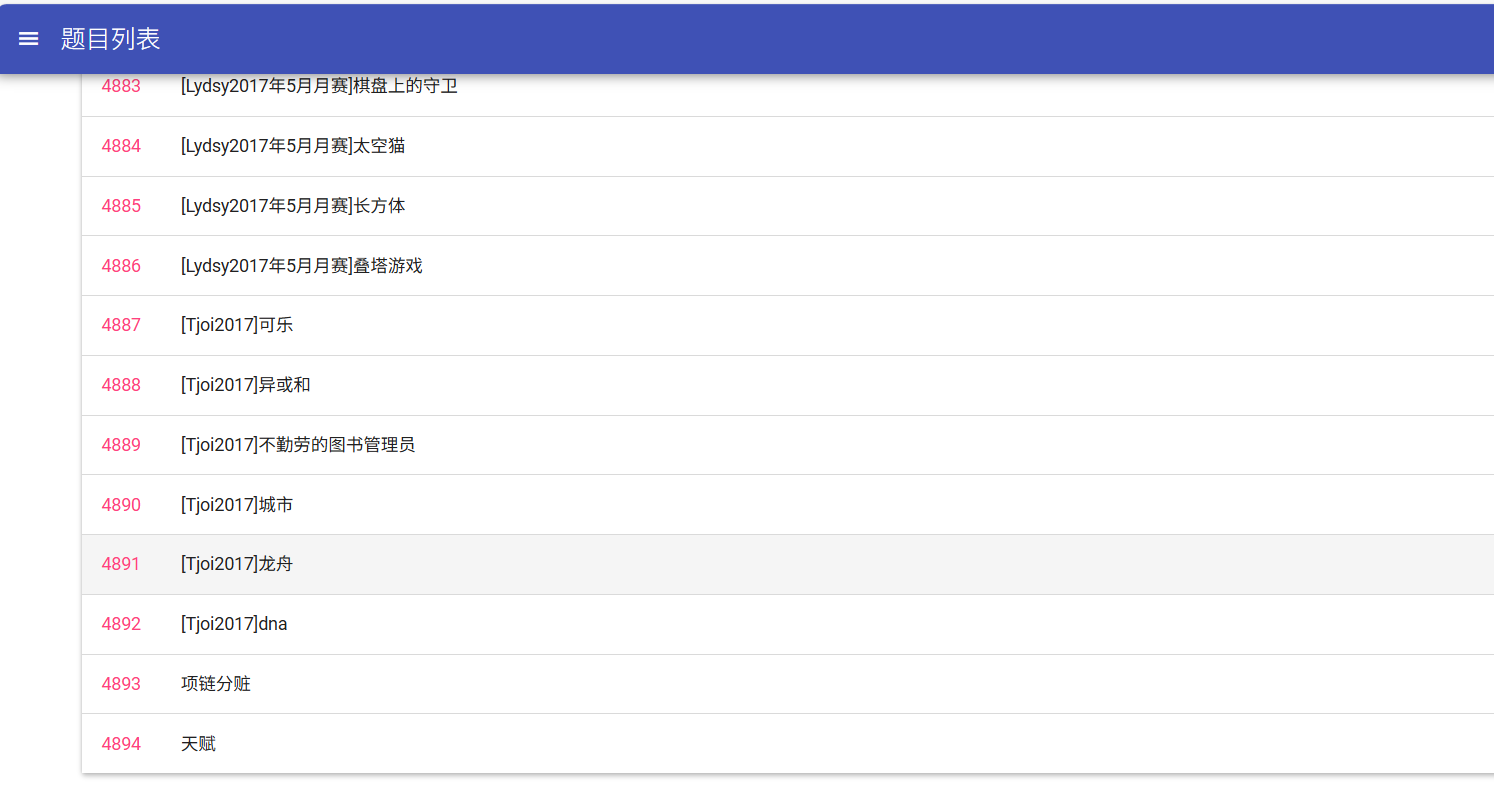Open the hamburger navigation menu
The width and height of the screenshot is (1494, 811).
click(29, 39)
